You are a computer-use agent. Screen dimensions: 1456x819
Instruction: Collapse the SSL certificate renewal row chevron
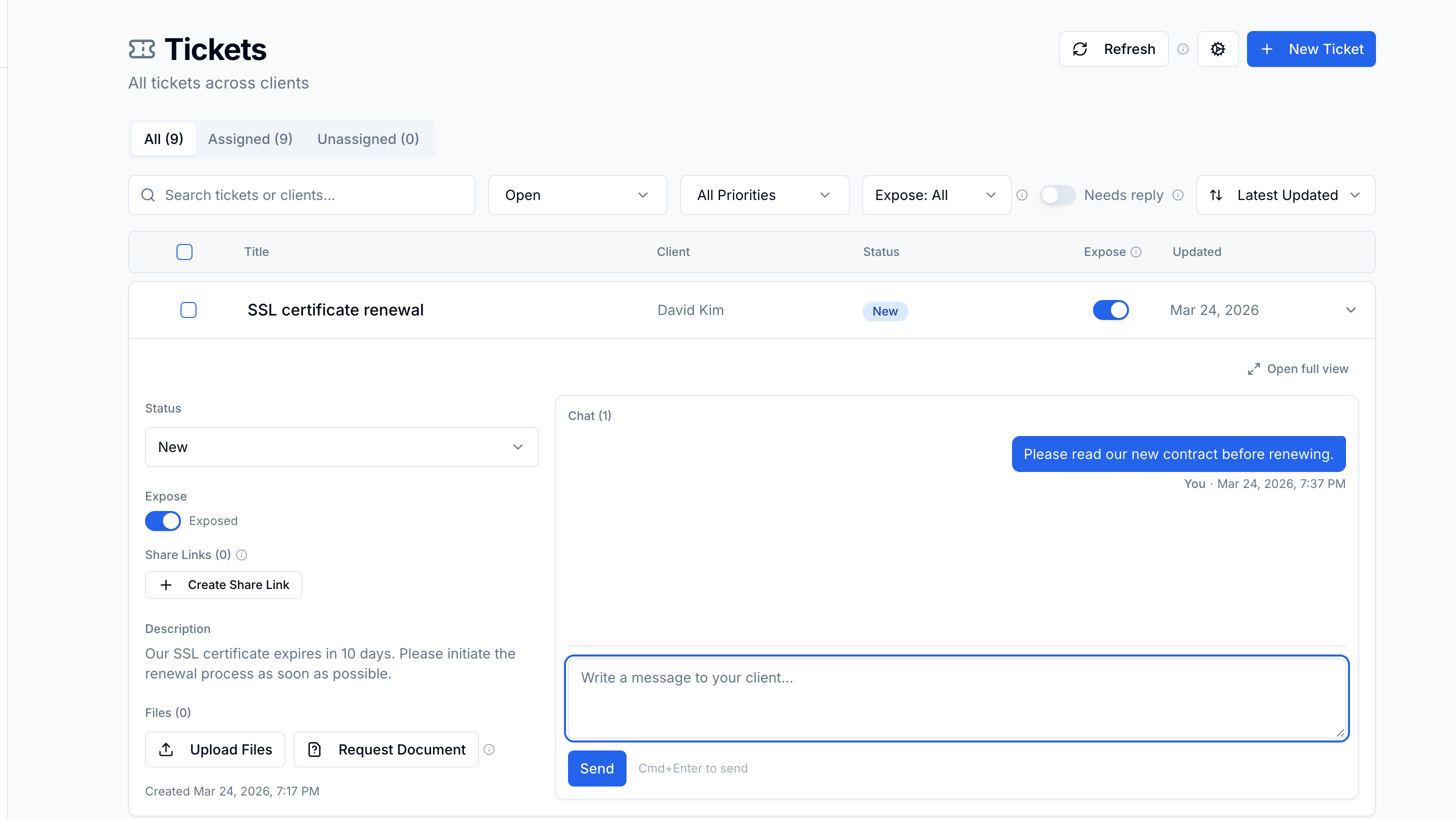(1350, 310)
